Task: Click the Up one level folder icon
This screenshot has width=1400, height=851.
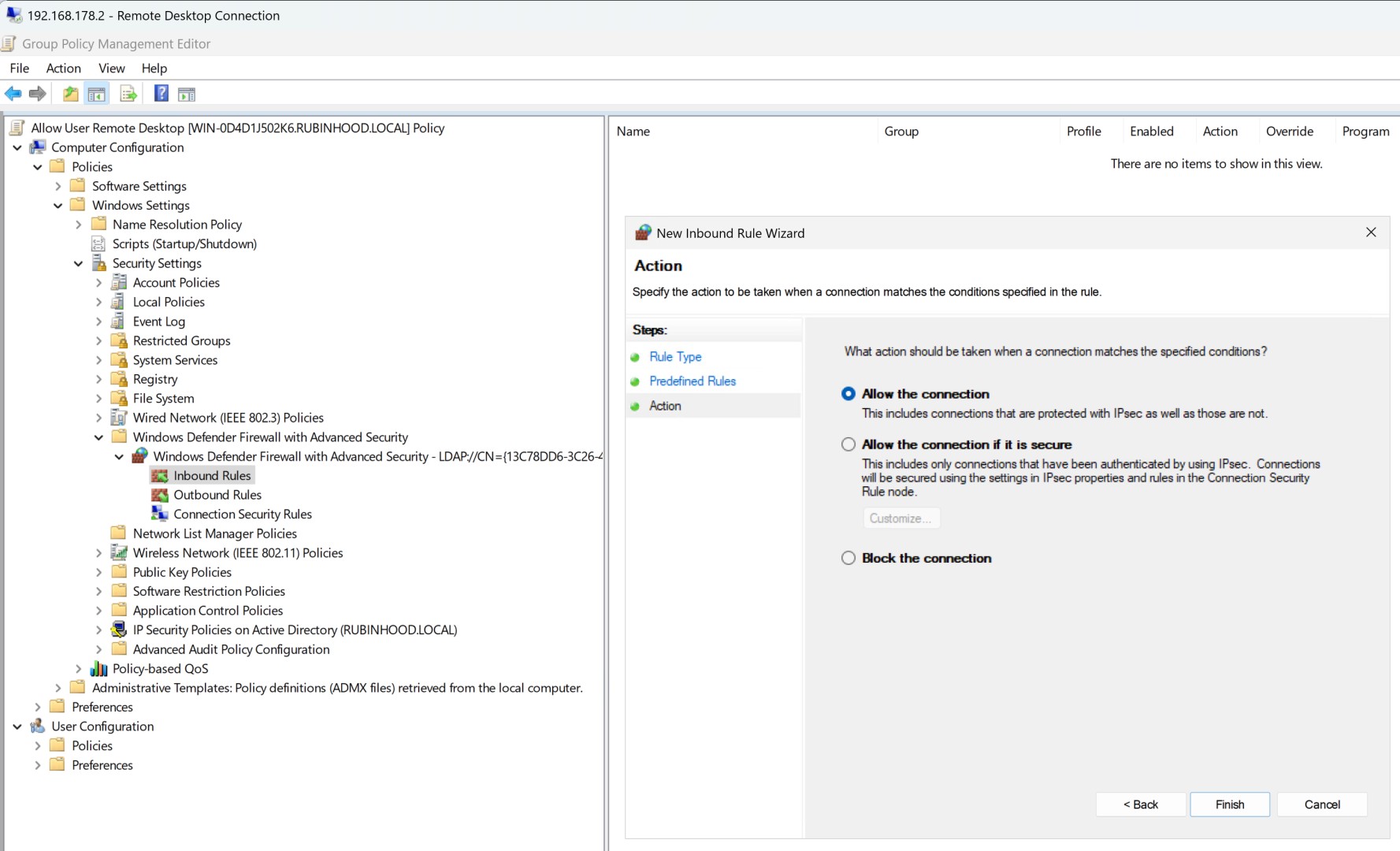Action: click(x=71, y=94)
